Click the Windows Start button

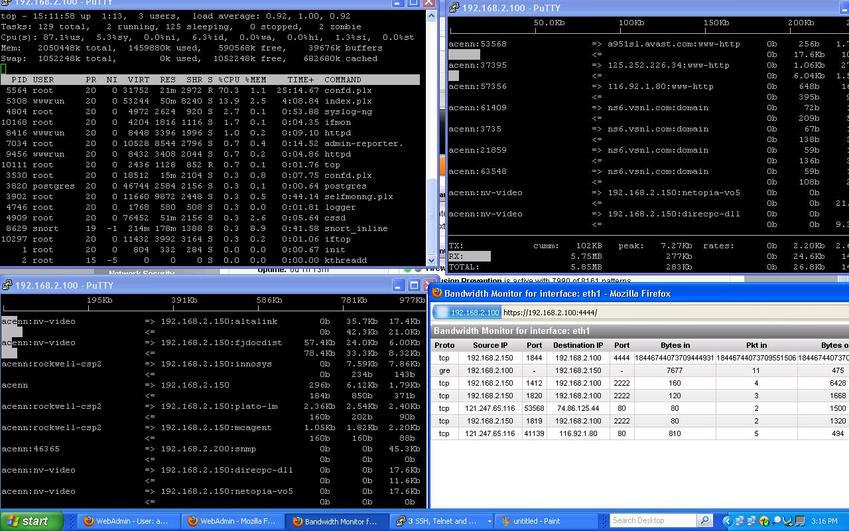point(30,520)
